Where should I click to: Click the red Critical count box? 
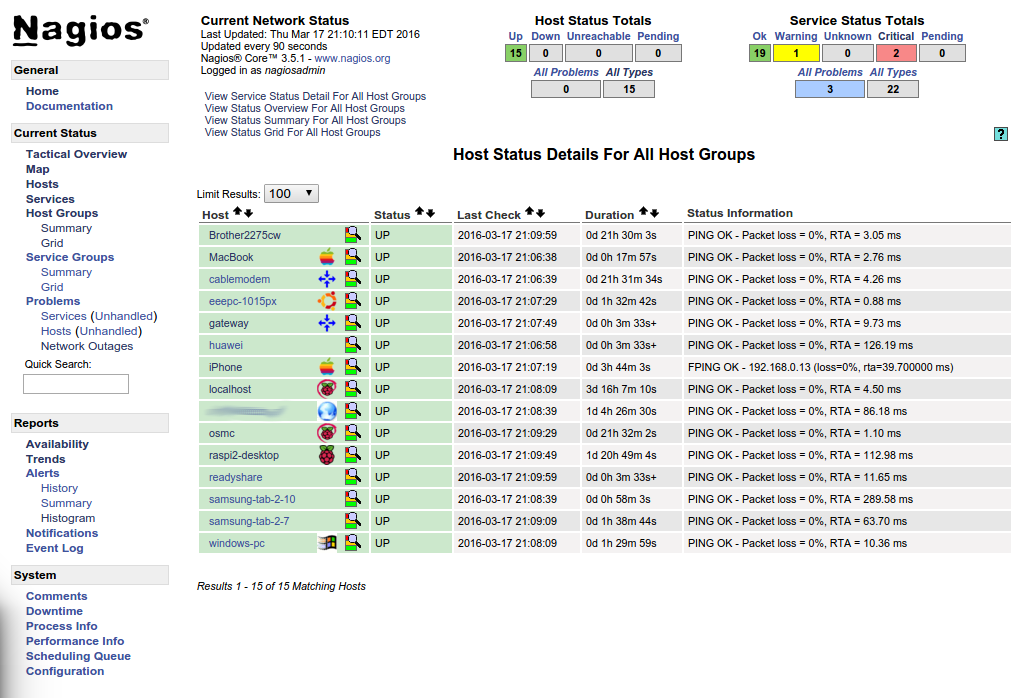click(x=896, y=53)
